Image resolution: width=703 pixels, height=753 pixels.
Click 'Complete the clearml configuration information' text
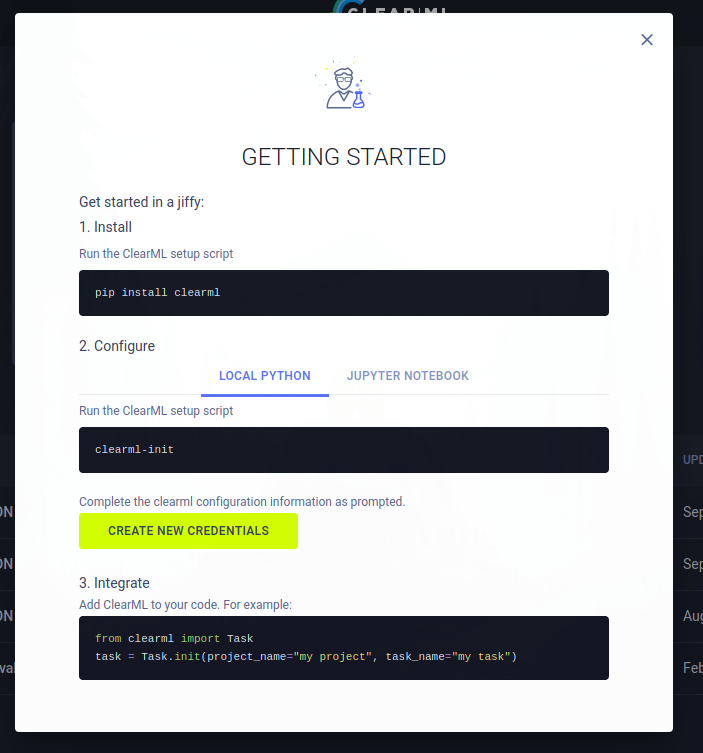click(x=242, y=501)
